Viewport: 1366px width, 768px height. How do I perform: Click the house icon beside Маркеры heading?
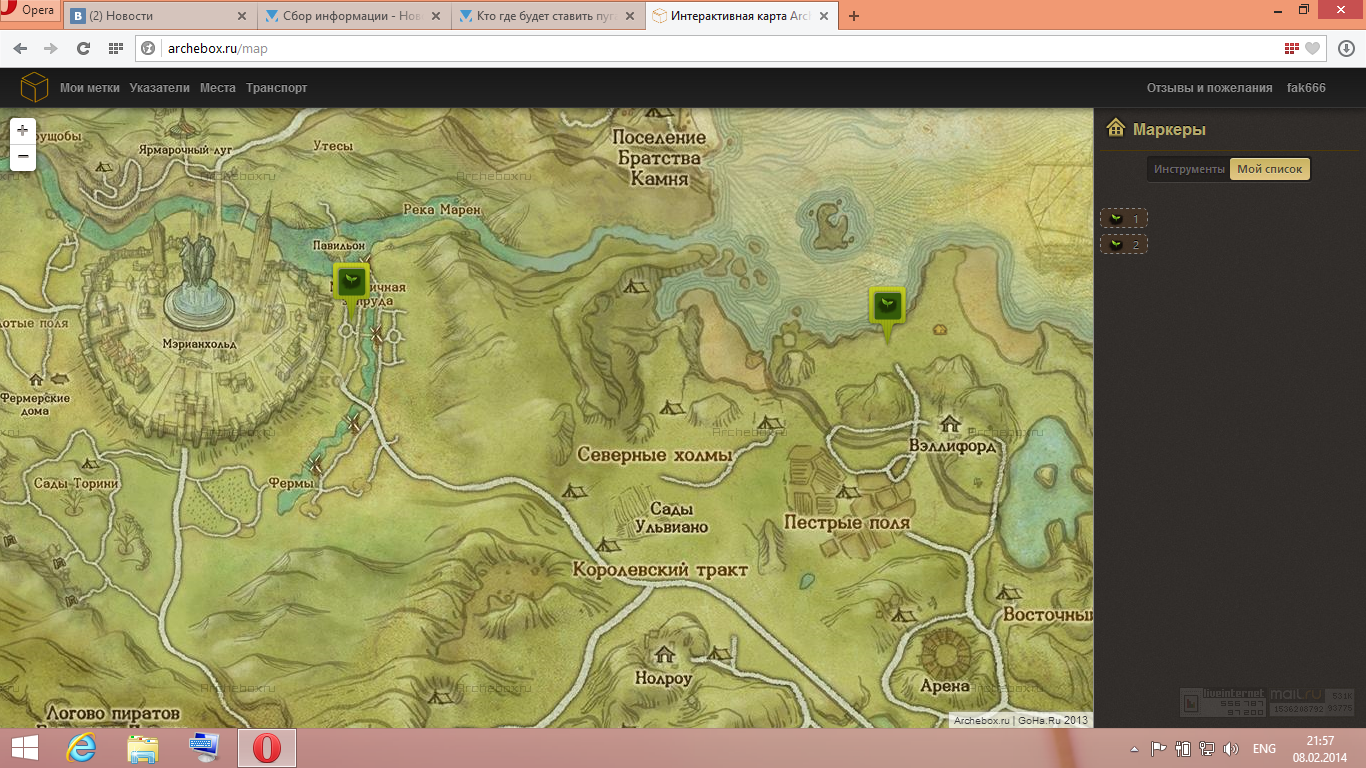click(x=1116, y=128)
